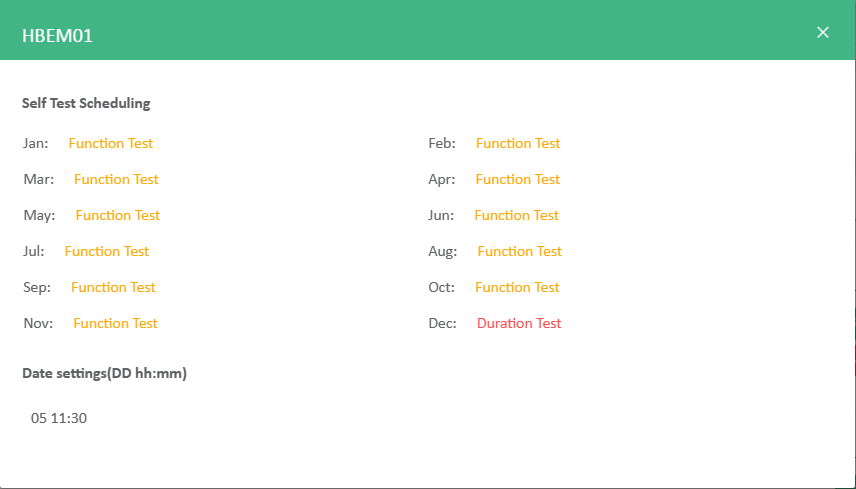Click the Date settings(DD hh:mm) heading
The image size is (856, 489).
[x=104, y=373]
